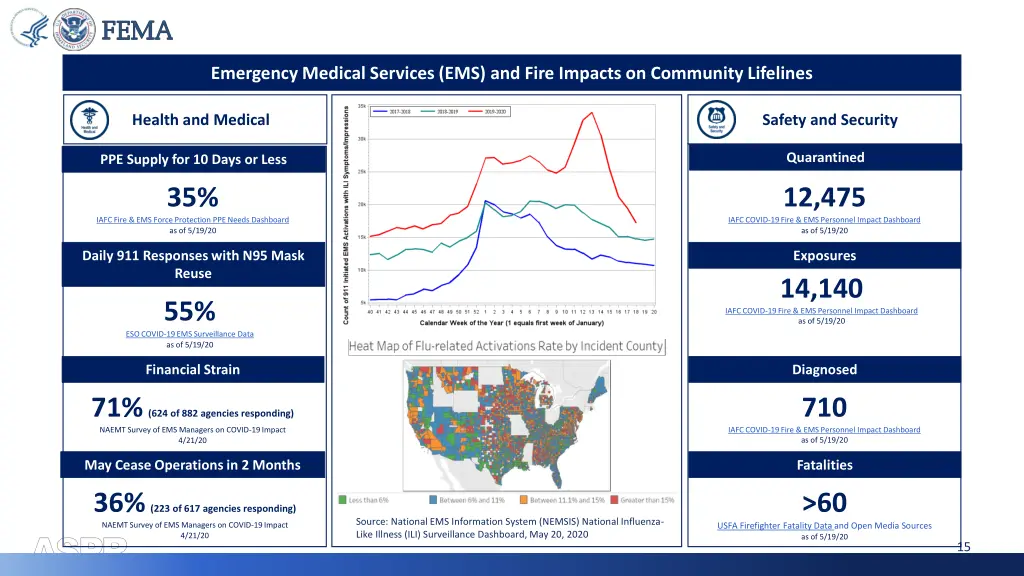1024x576 pixels.
Task: Select the May Cease Operations header
Action: pyautogui.click(x=193, y=464)
